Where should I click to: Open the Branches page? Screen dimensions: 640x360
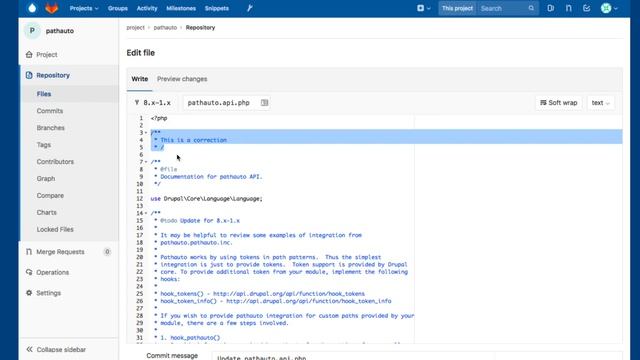point(51,128)
